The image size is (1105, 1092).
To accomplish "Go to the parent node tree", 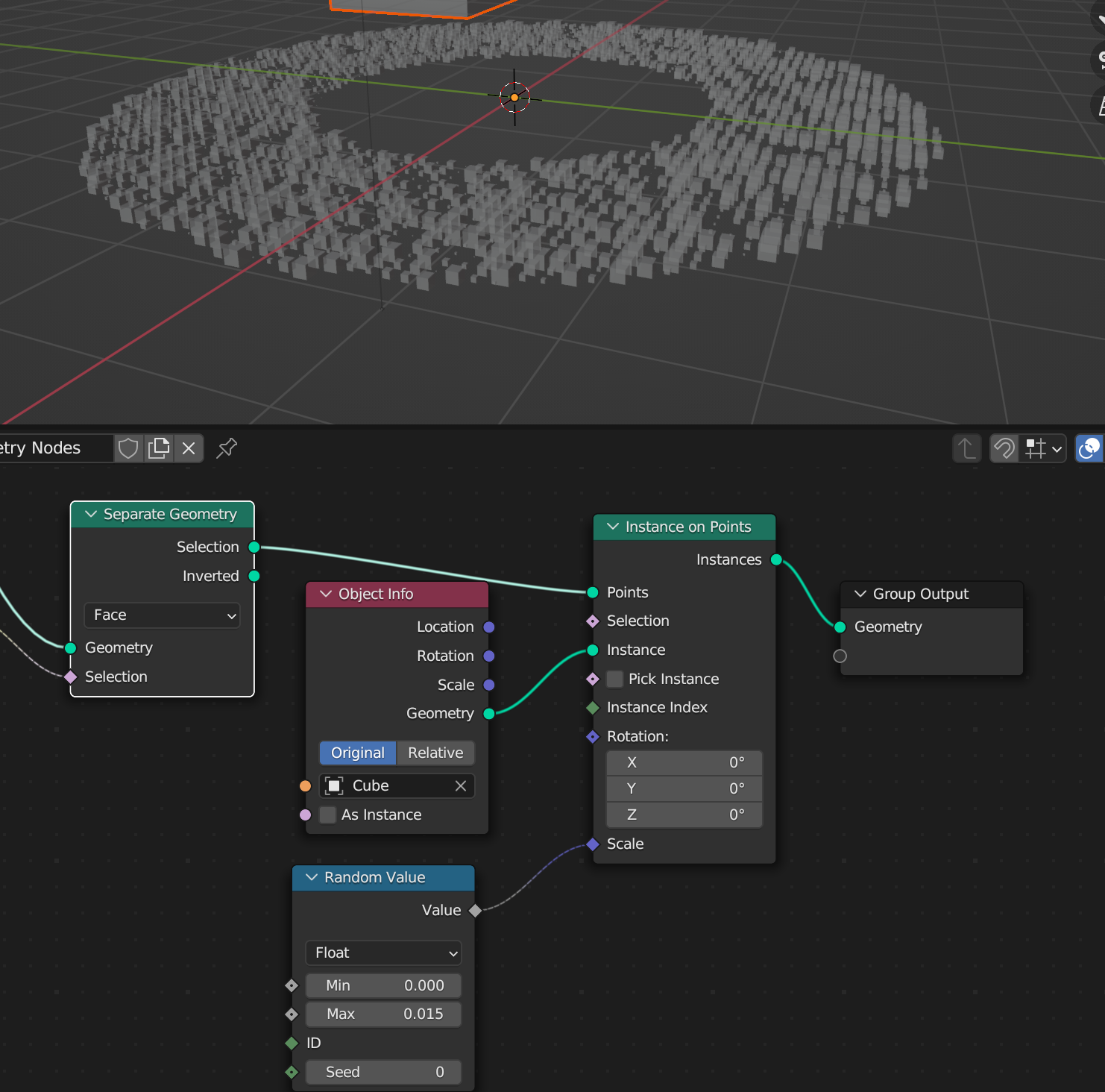I will (x=967, y=448).
